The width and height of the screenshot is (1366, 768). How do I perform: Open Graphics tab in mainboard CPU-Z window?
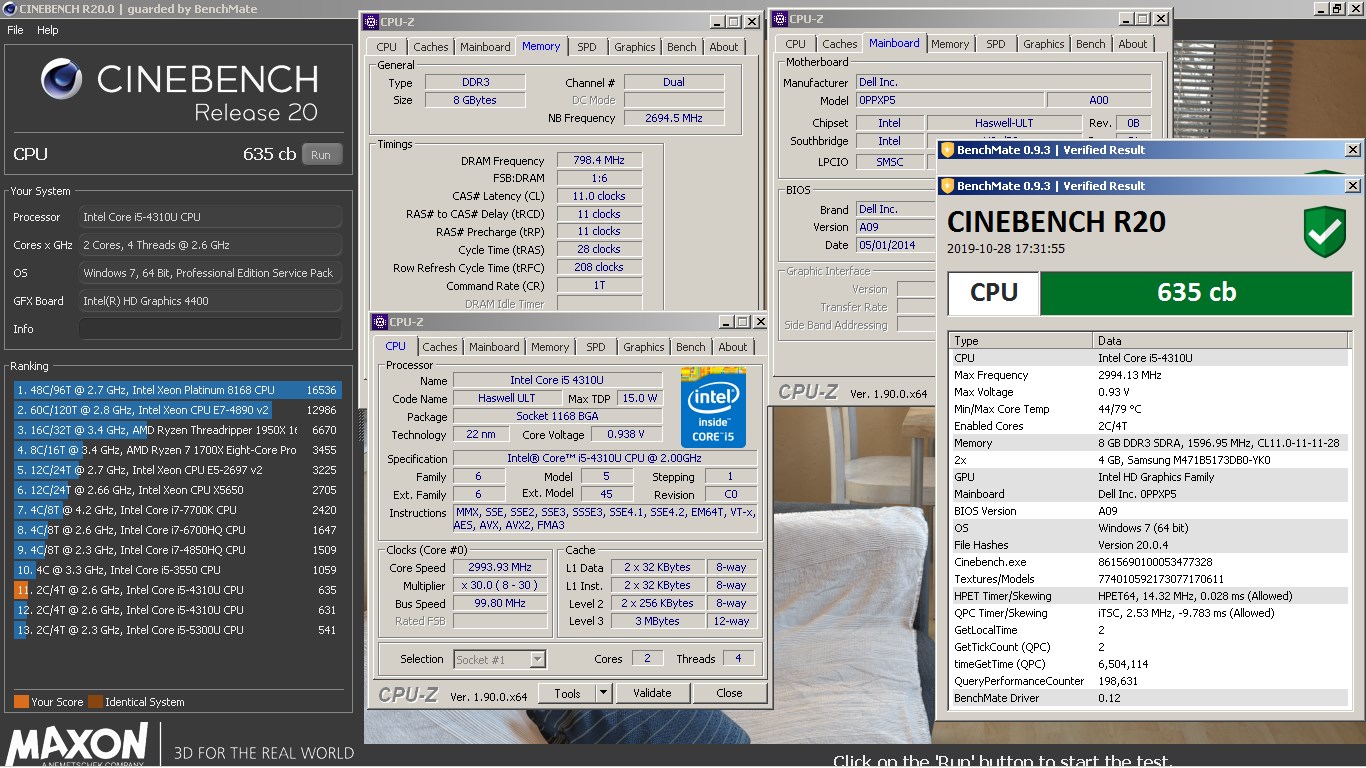(x=1044, y=44)
